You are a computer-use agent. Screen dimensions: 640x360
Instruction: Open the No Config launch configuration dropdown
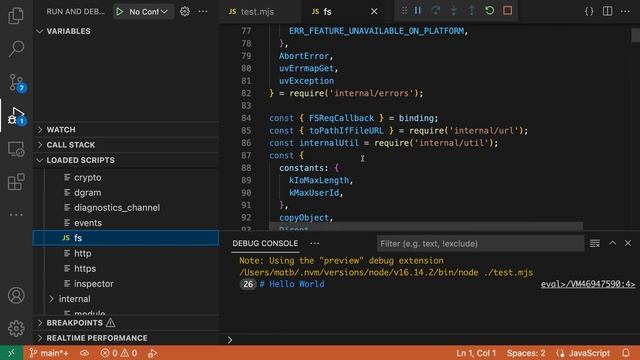(148, 11)
